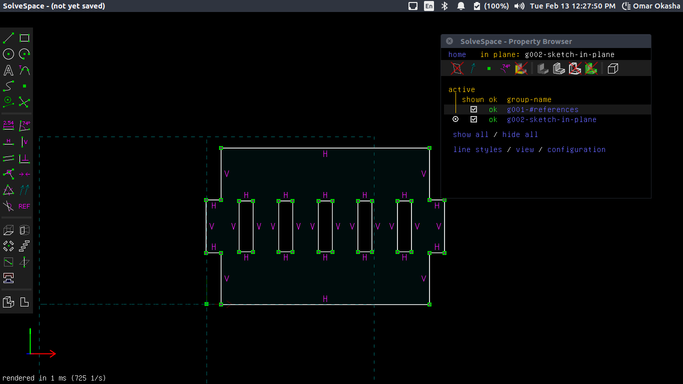
Task: Open the Omar Okasha user menu
Action: click(x=651, y=6)
